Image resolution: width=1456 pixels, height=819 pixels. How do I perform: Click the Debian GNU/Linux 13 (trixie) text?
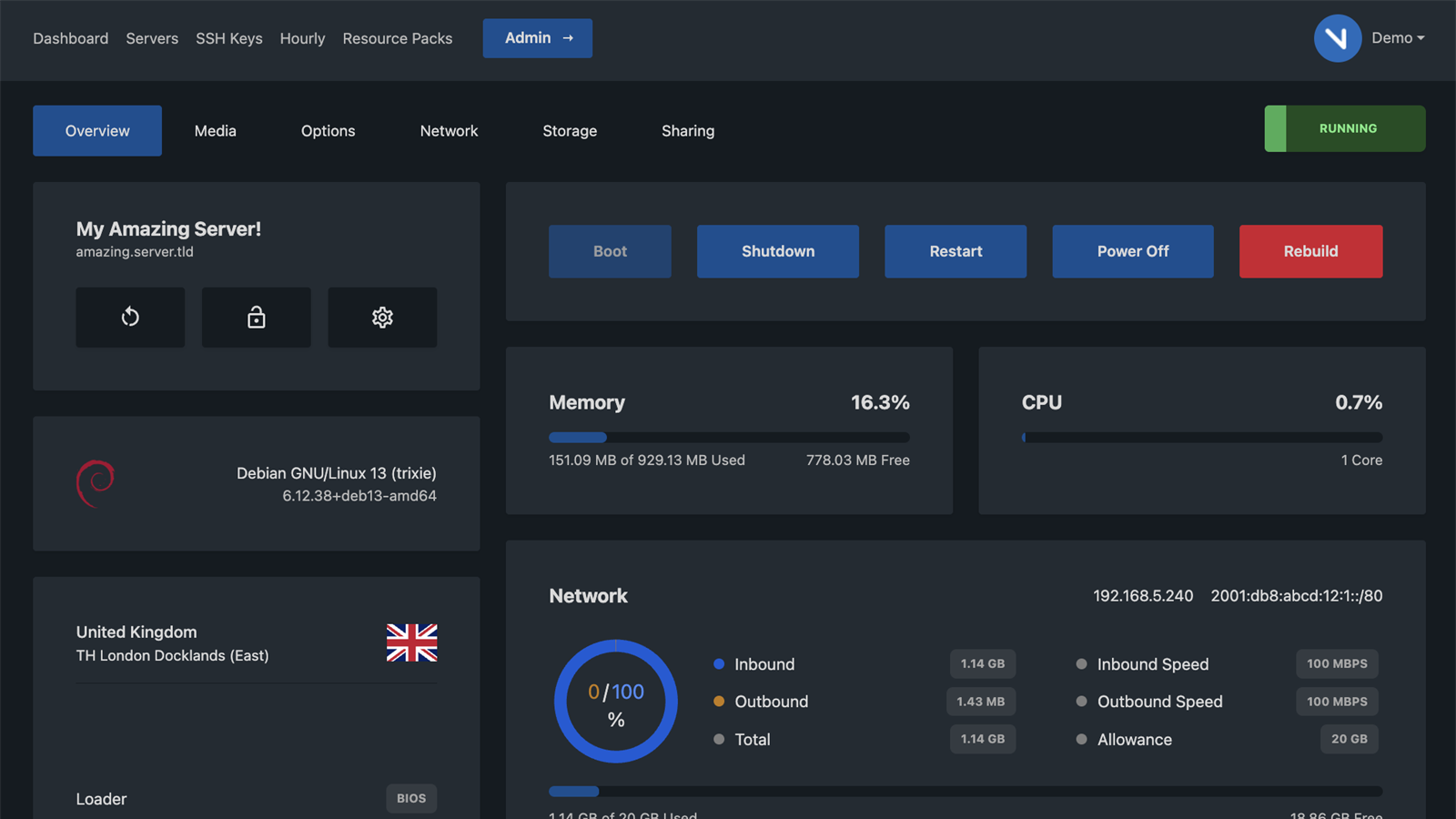tap(337, 473)
